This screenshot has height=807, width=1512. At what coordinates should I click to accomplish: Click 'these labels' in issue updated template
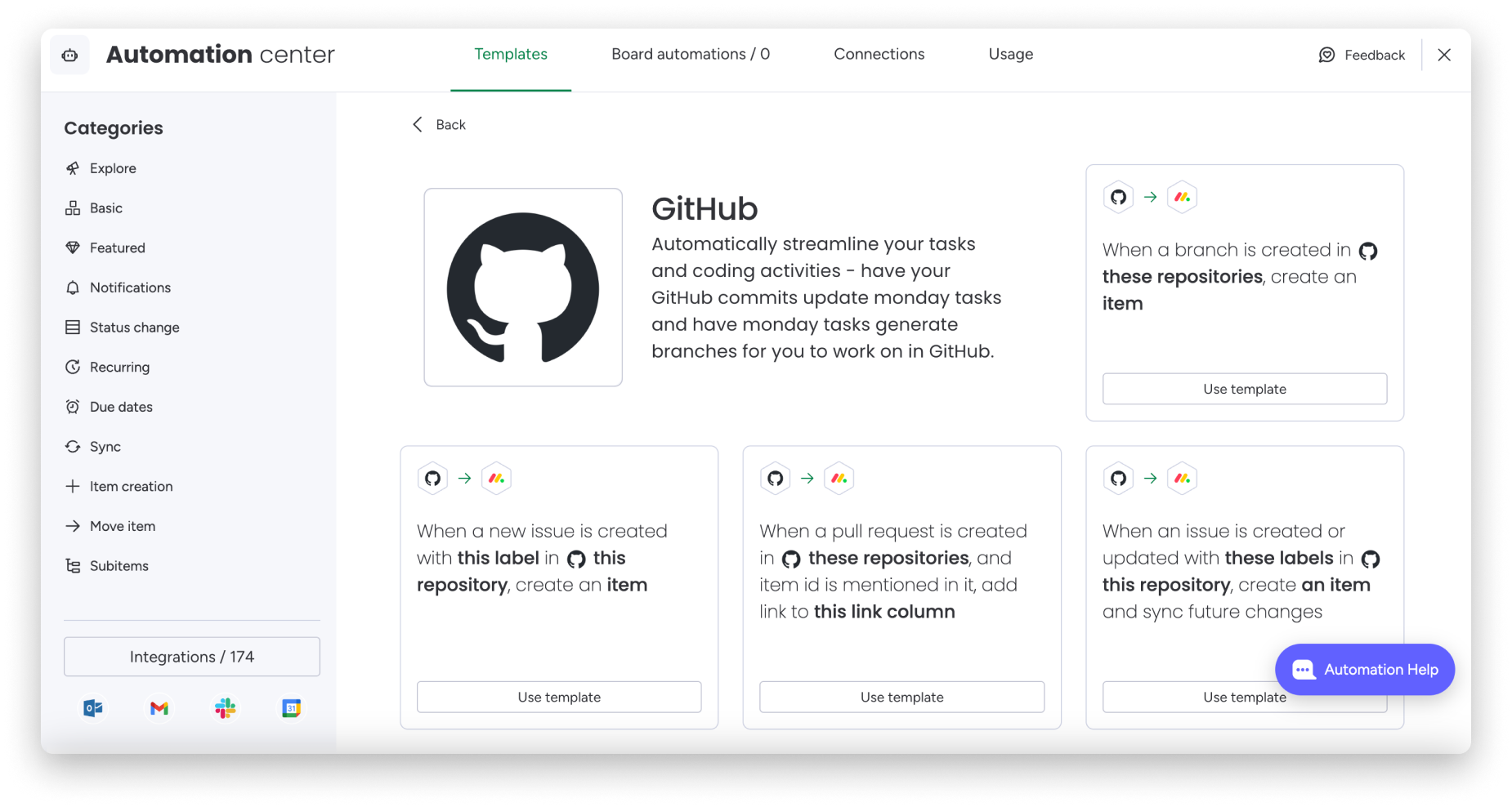click(x=1278, y=558)
